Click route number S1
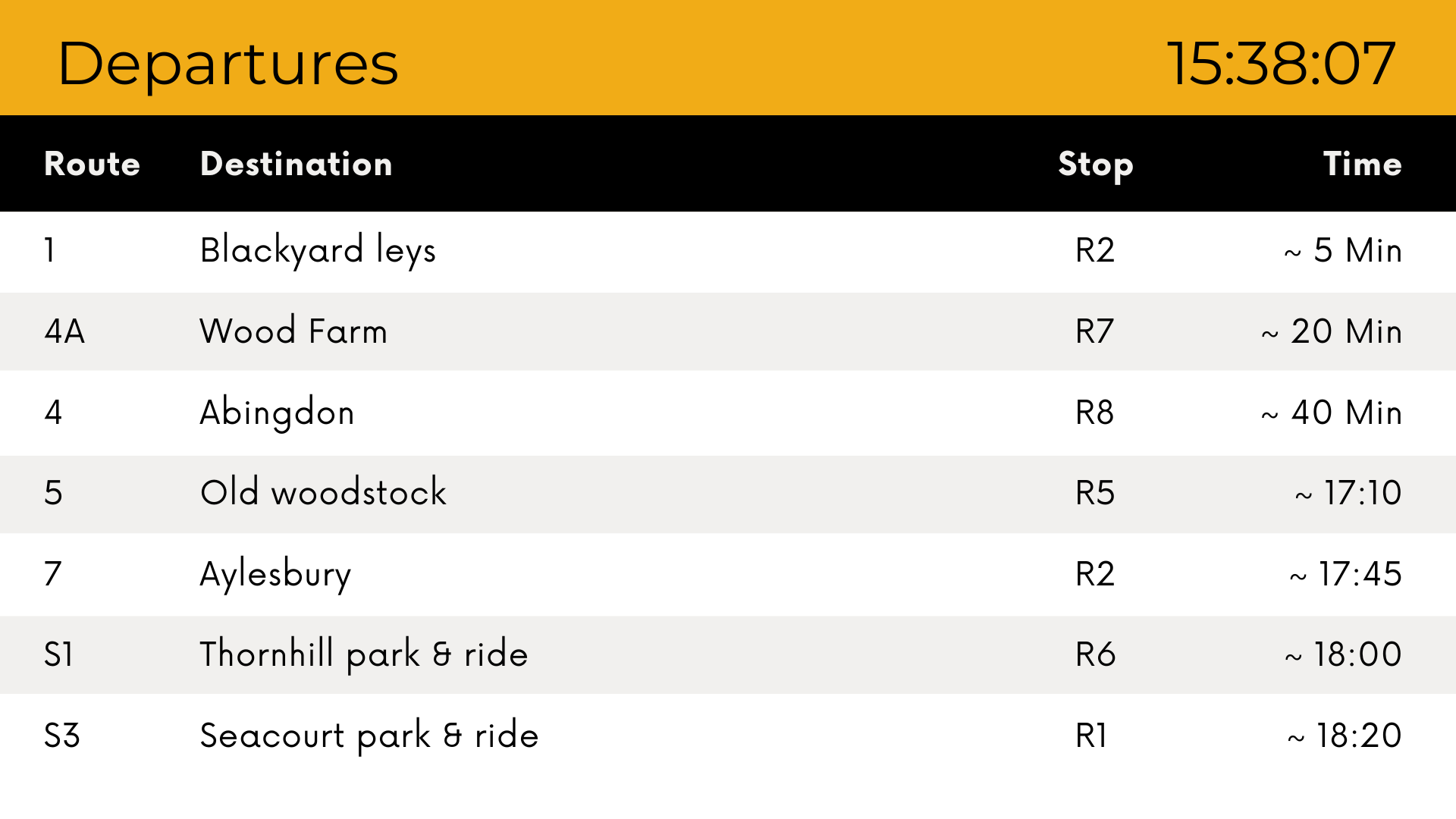 (59, 654)
